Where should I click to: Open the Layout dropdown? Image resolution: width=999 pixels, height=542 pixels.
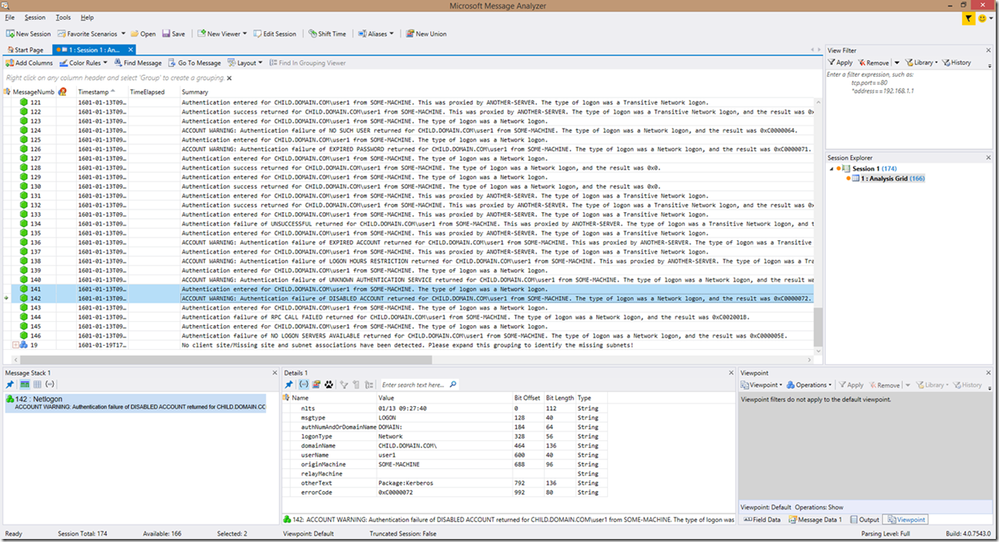pos(245,63)
